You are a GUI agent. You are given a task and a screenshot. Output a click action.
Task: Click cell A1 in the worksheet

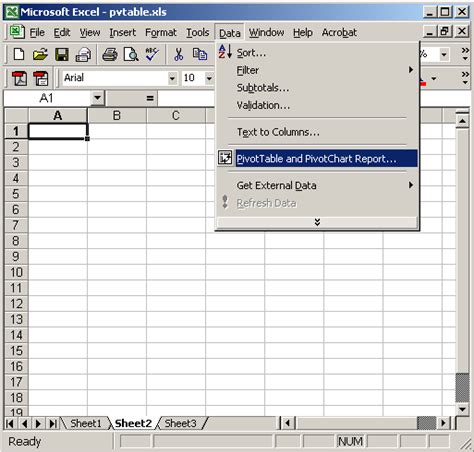point(58,131)
